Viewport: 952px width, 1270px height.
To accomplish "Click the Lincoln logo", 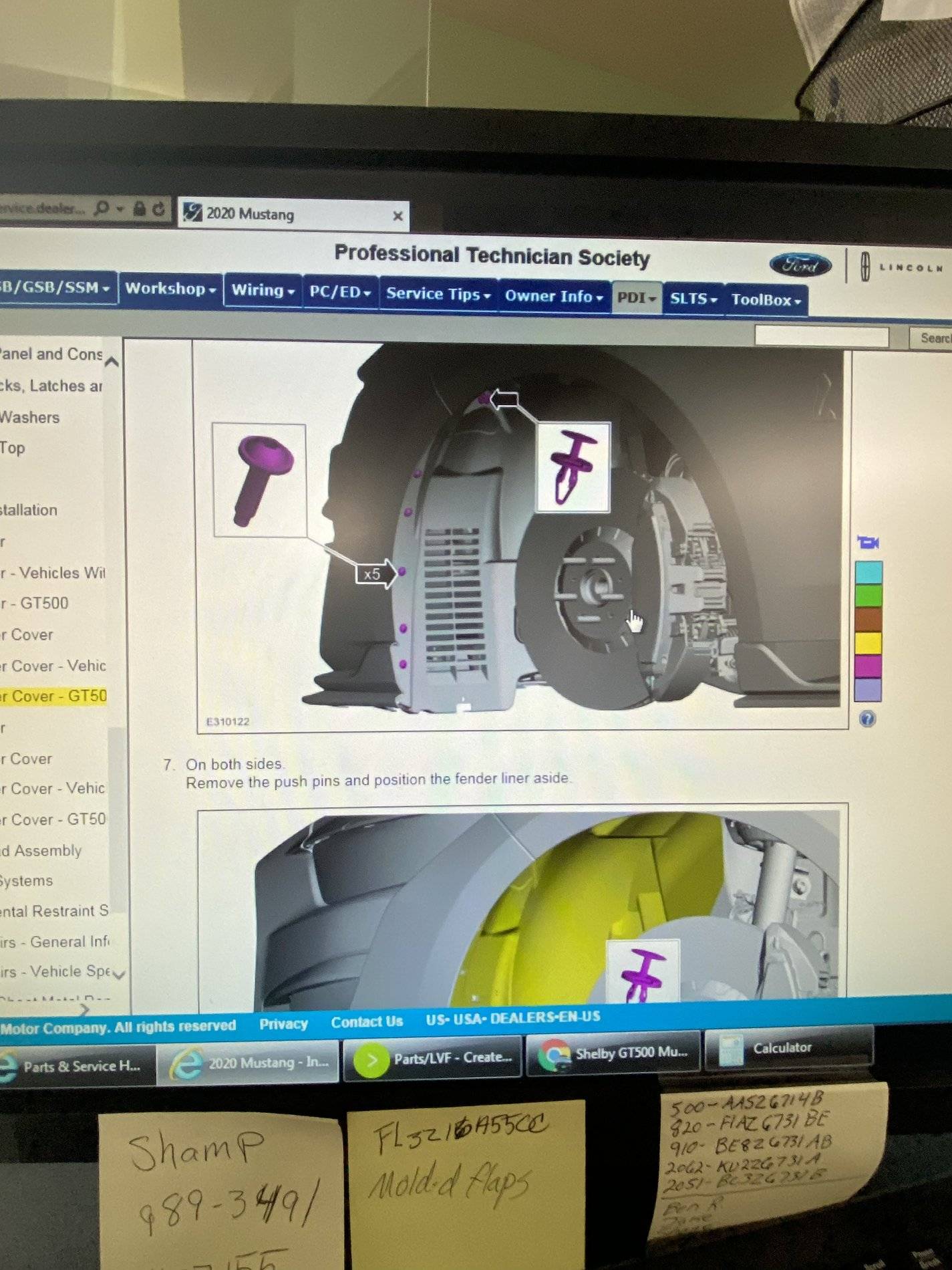I will [901, 267].
